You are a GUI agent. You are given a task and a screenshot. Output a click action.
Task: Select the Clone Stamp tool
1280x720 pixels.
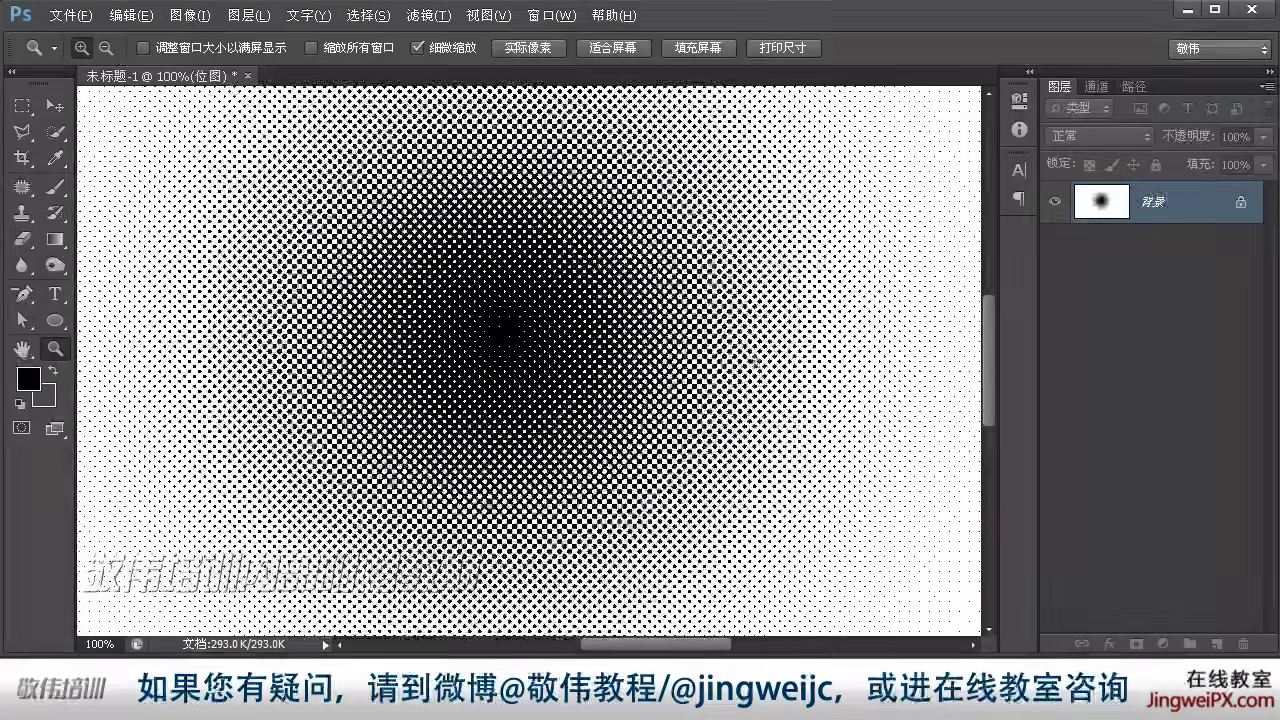22,213
